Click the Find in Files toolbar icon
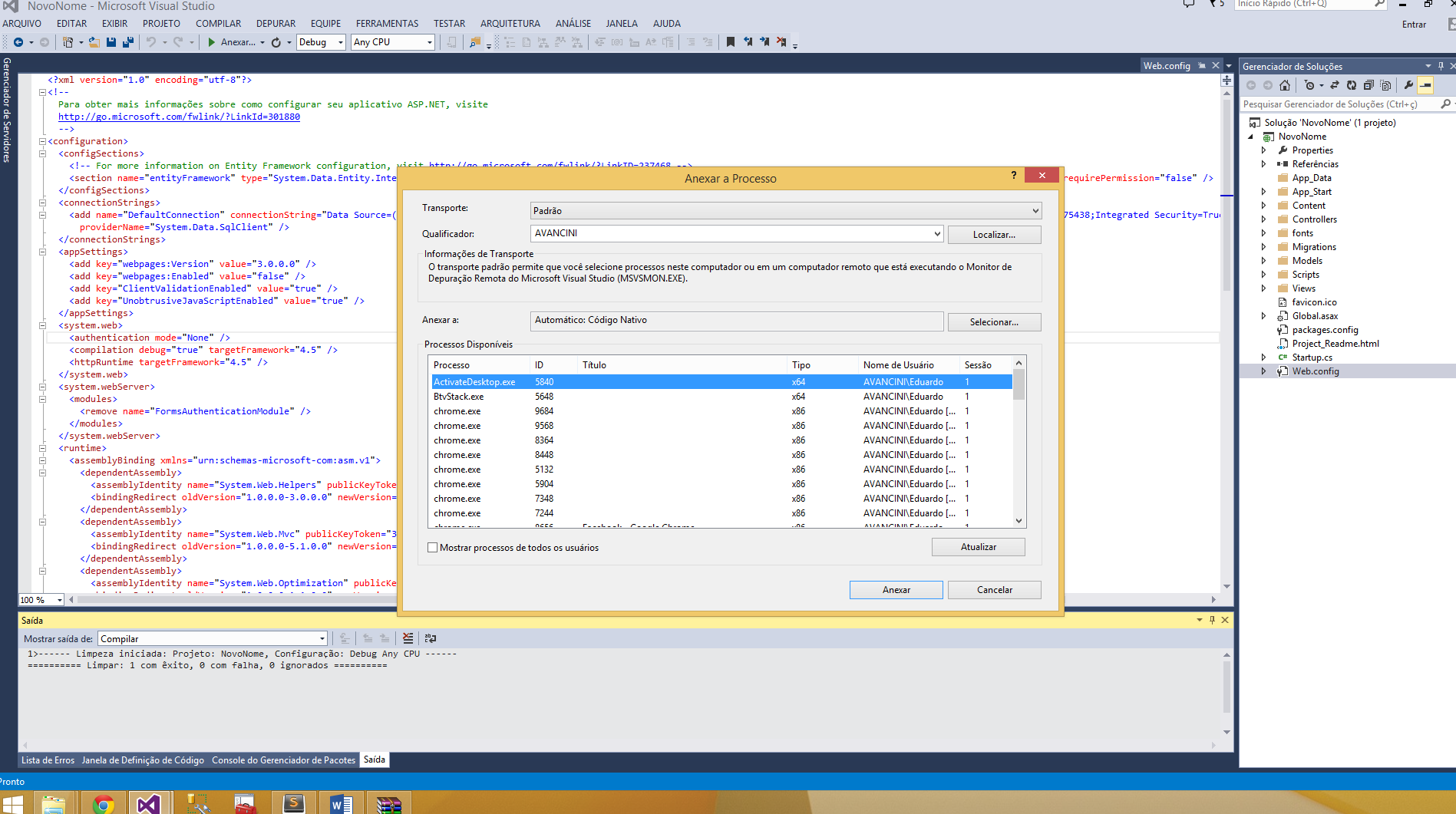1456x814 pixels. (x=475, y=42)
